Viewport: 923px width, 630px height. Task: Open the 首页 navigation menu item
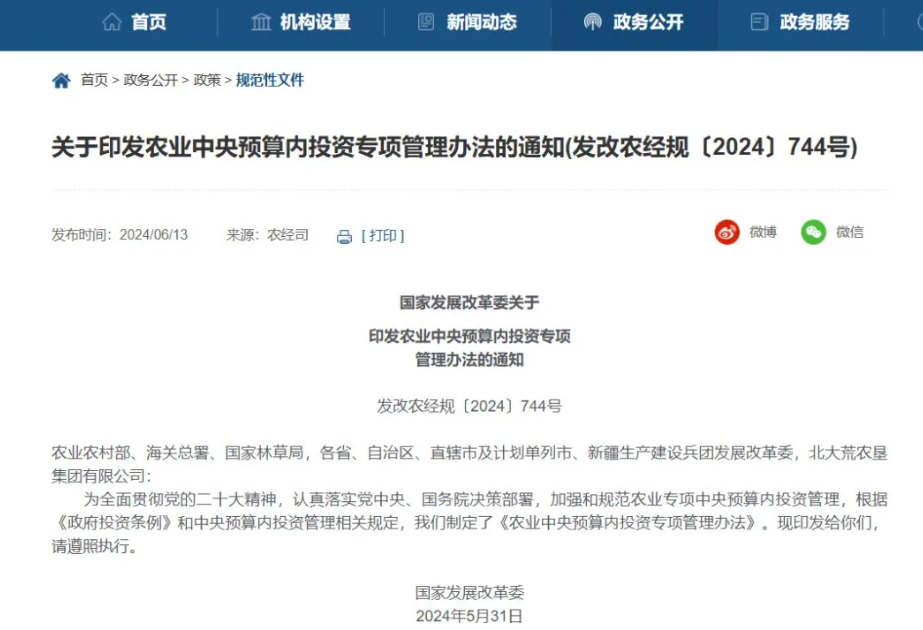coord(134,22)
